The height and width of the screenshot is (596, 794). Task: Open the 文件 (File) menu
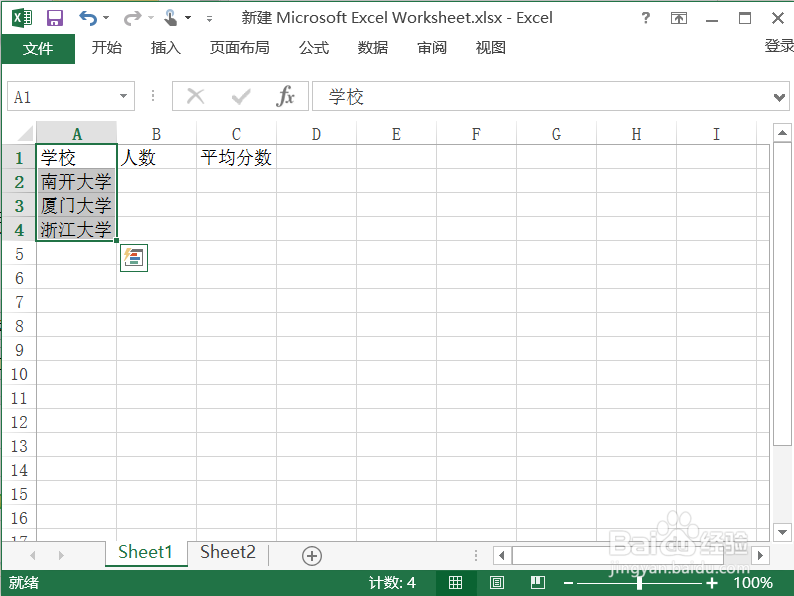(38, 49)
